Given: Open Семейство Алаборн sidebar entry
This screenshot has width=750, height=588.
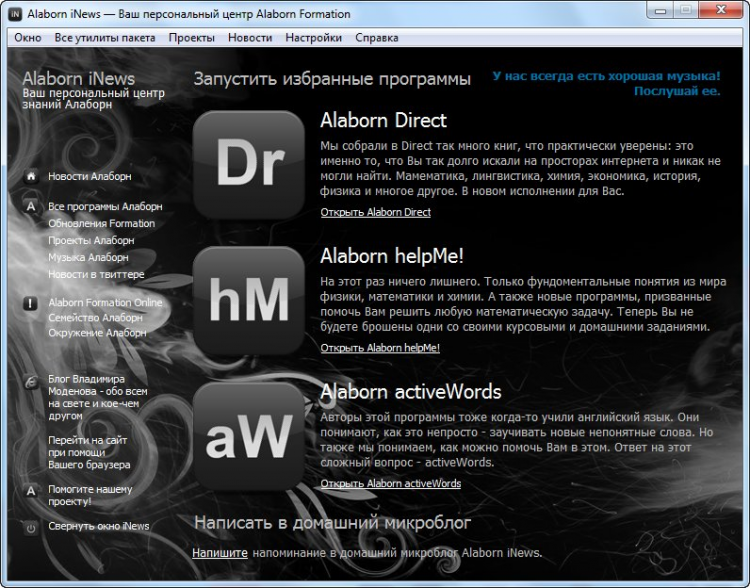Looking at the screenshot, I should 95,318.
